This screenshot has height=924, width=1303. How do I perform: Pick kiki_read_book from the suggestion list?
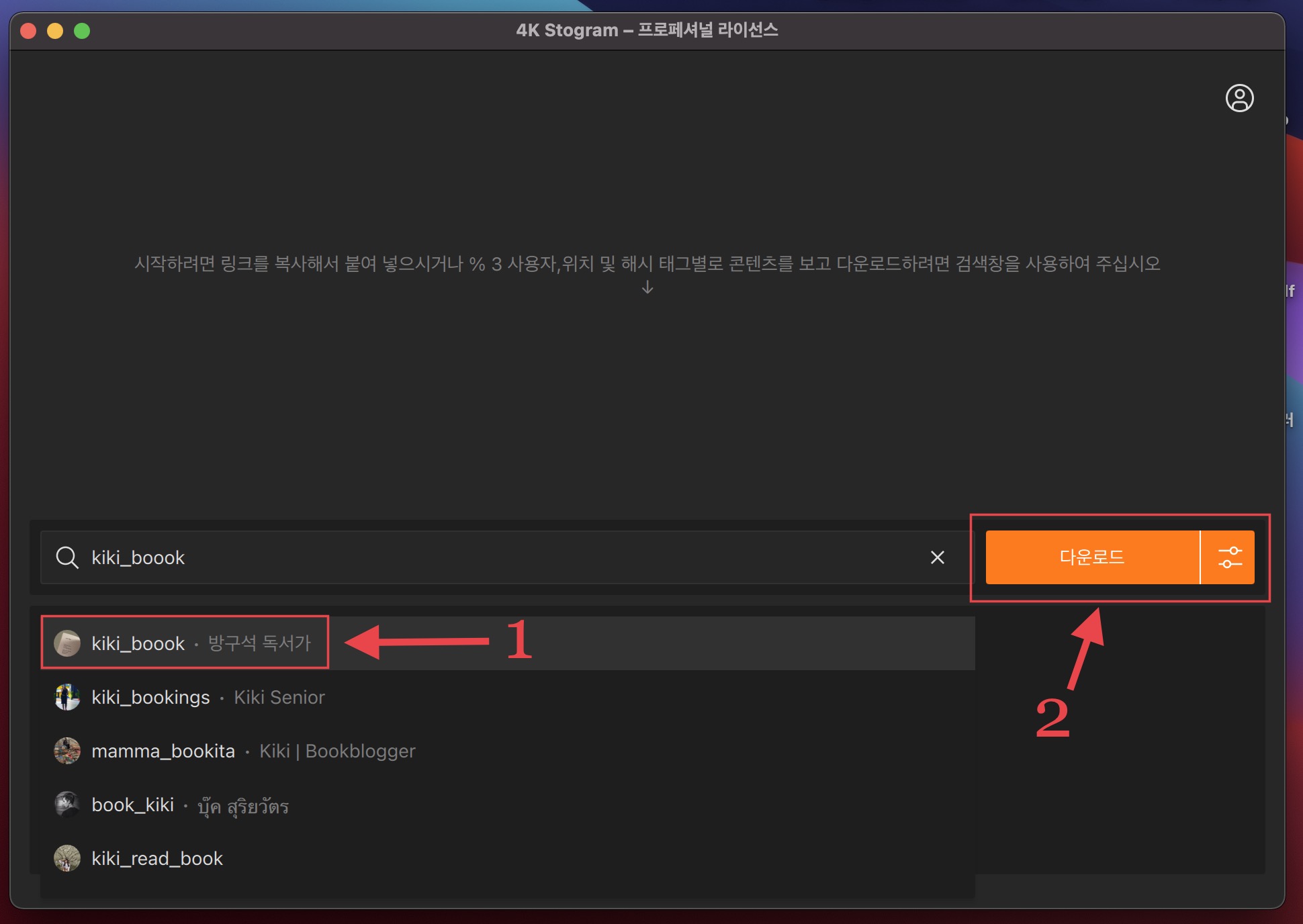[x=157, y=858]
